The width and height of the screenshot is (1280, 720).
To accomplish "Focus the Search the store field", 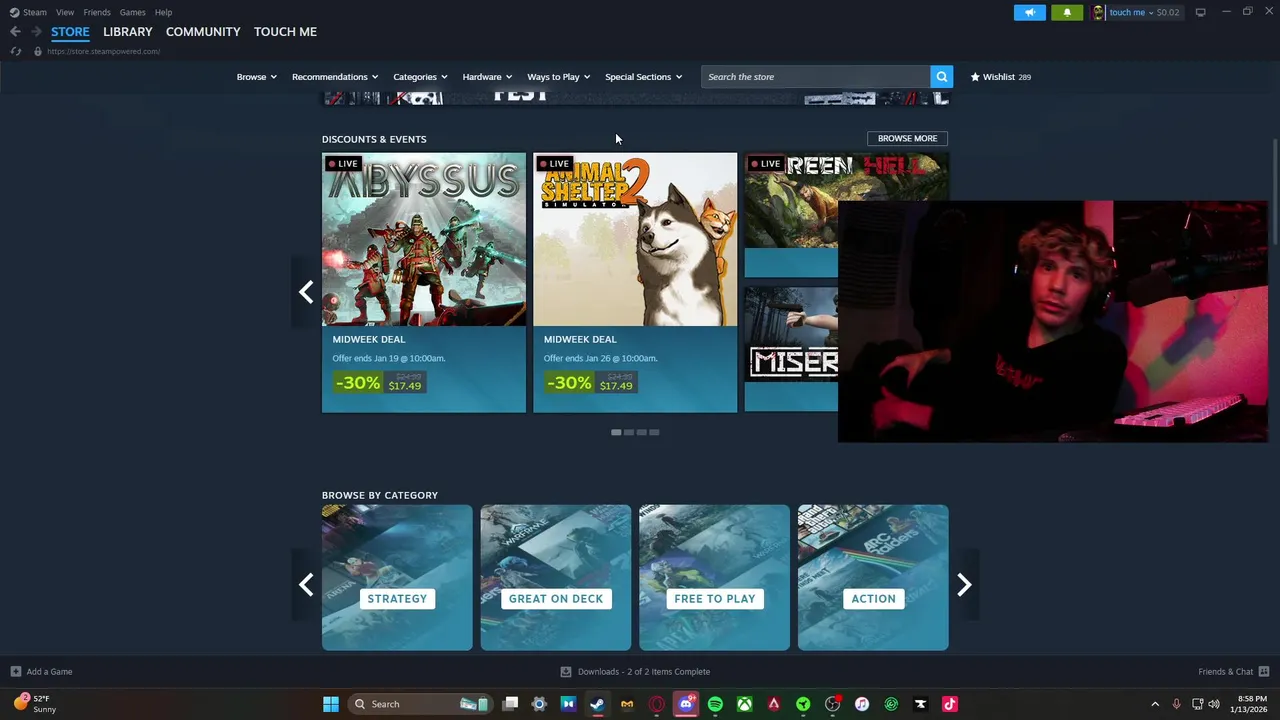I will pos(815,77).
